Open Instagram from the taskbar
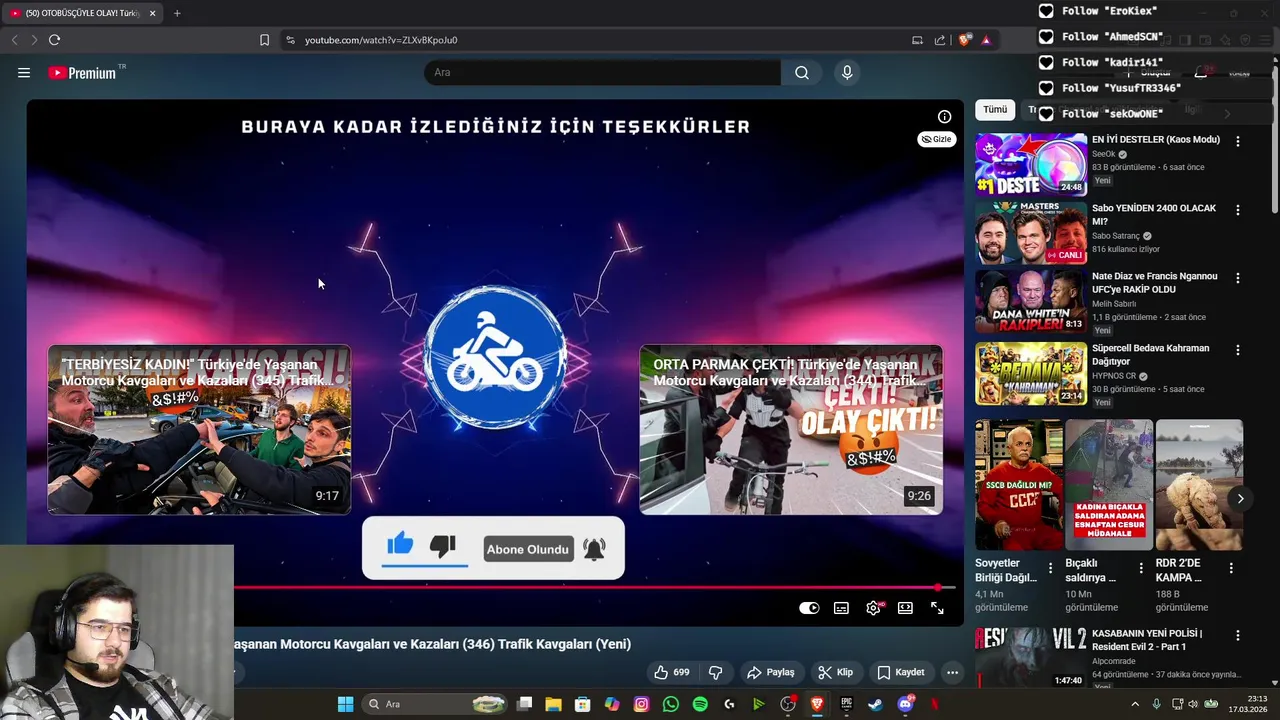 point(642,704)
